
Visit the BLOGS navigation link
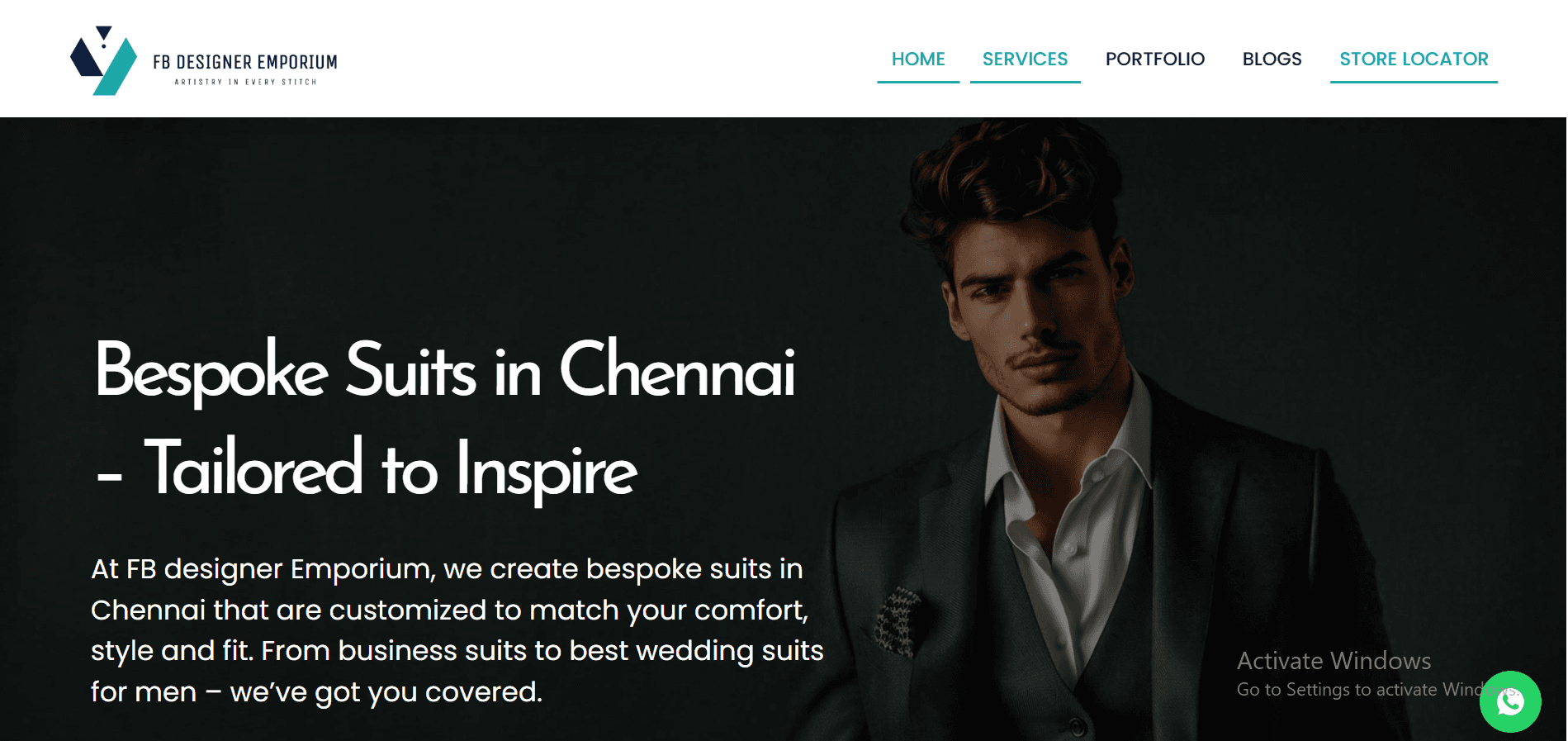(1272, 59)
